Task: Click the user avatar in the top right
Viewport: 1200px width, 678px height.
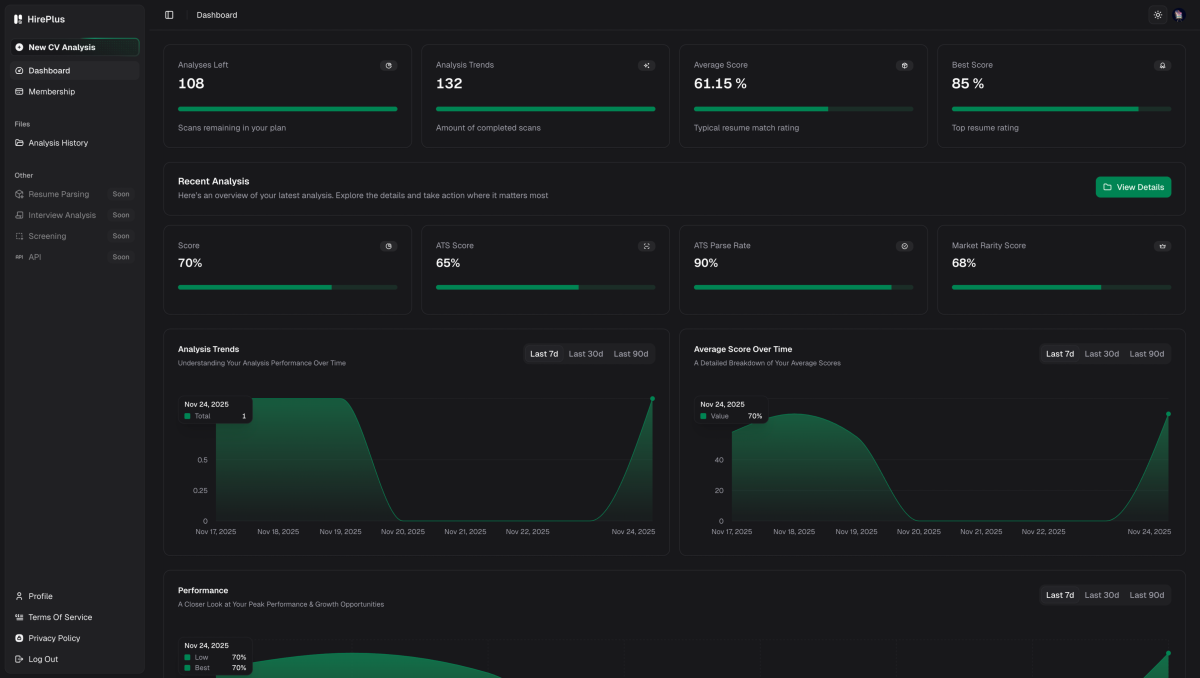Action: [x=1181, y=14]
